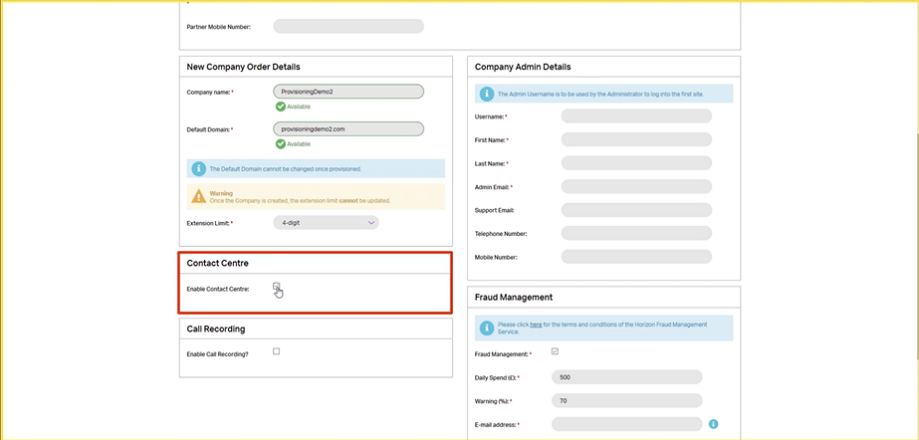Open the 'here' terms and conditions link
The image size is (919, 440).
pos(536,325)
